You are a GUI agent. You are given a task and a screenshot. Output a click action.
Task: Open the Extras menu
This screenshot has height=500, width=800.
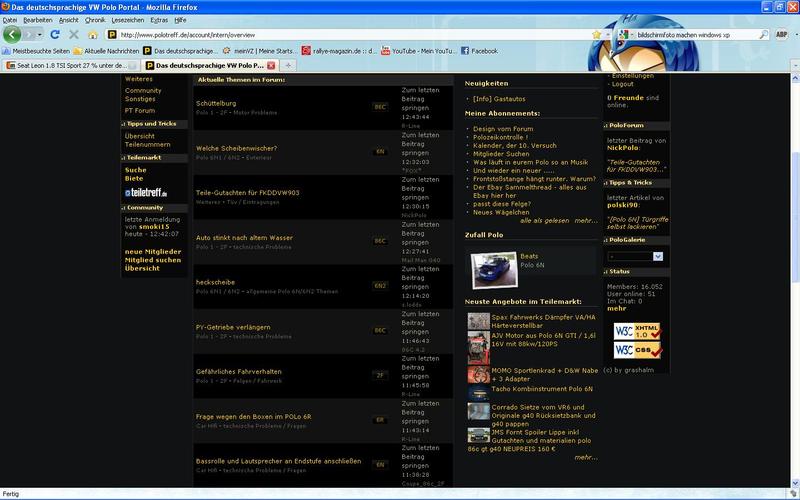click(x=159, y=20)
